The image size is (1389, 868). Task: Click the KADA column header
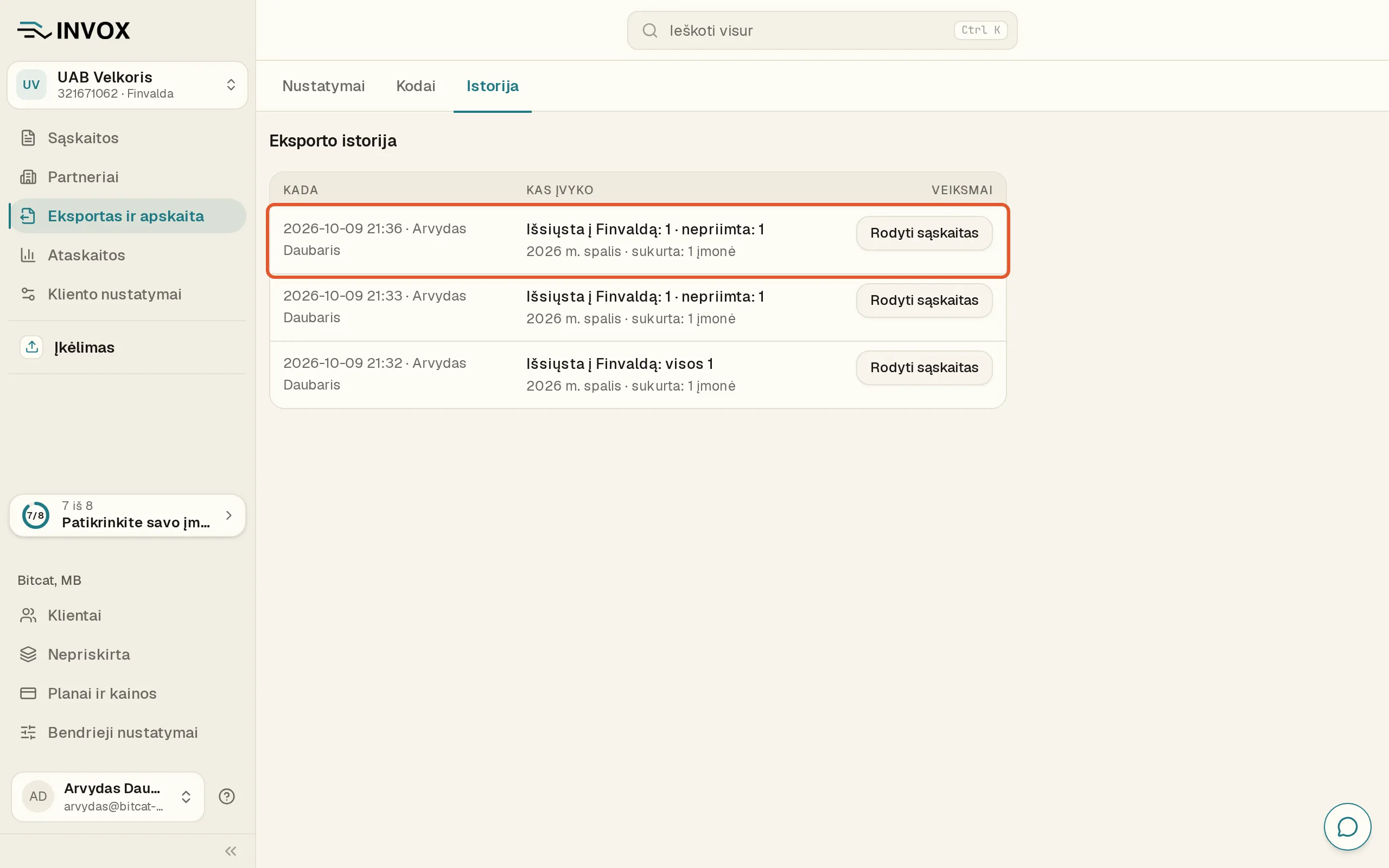[300, 190]
